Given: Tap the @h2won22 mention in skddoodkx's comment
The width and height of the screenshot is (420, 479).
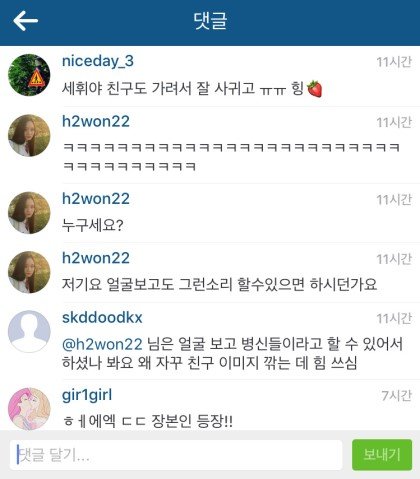Looking at the screenshot, I should click(102, 344).
